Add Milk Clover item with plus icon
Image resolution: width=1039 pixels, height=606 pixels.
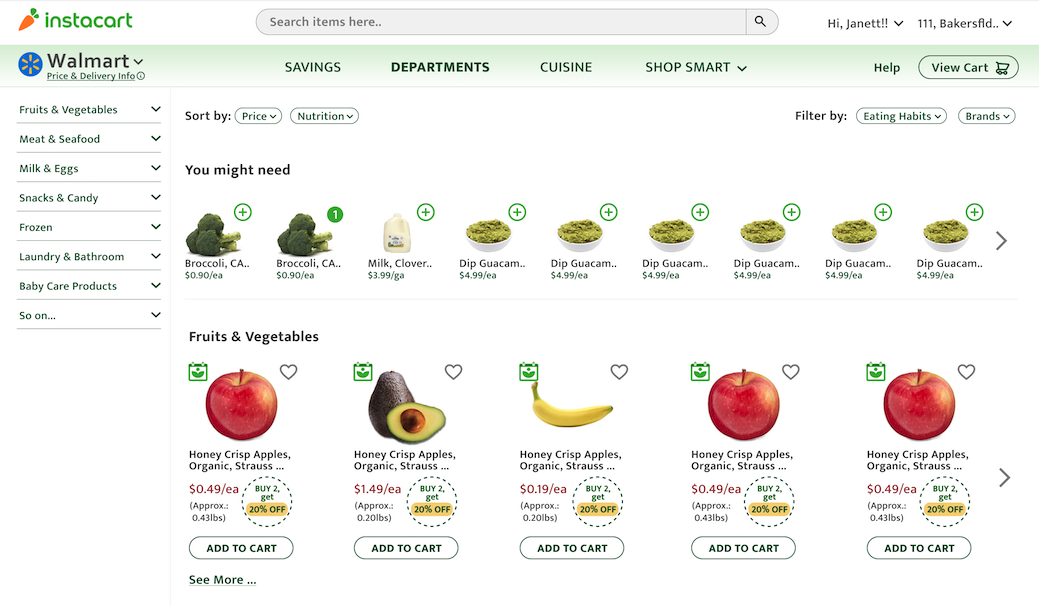[x=426, y=212]
